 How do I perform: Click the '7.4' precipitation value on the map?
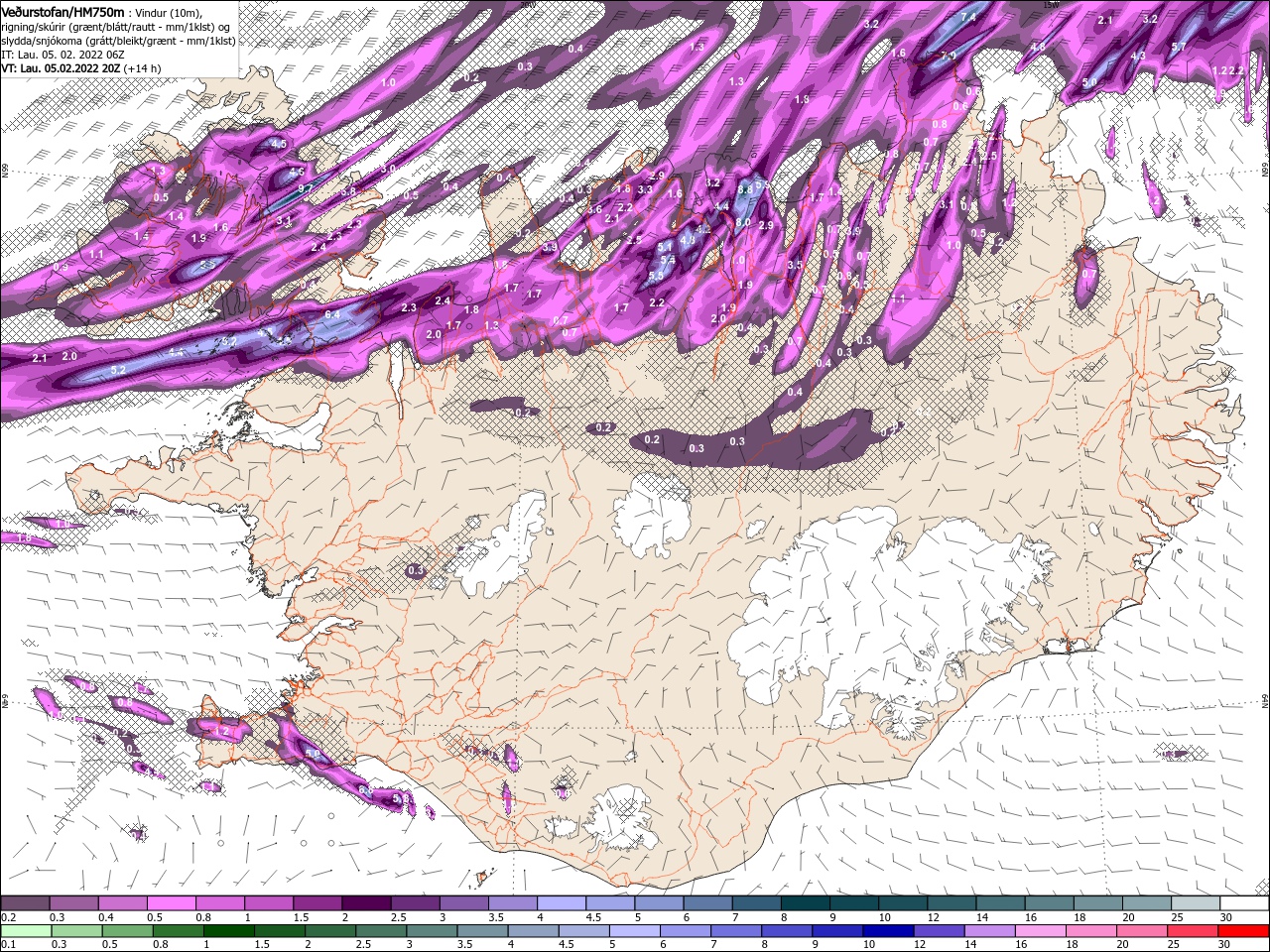pos(968,18)
